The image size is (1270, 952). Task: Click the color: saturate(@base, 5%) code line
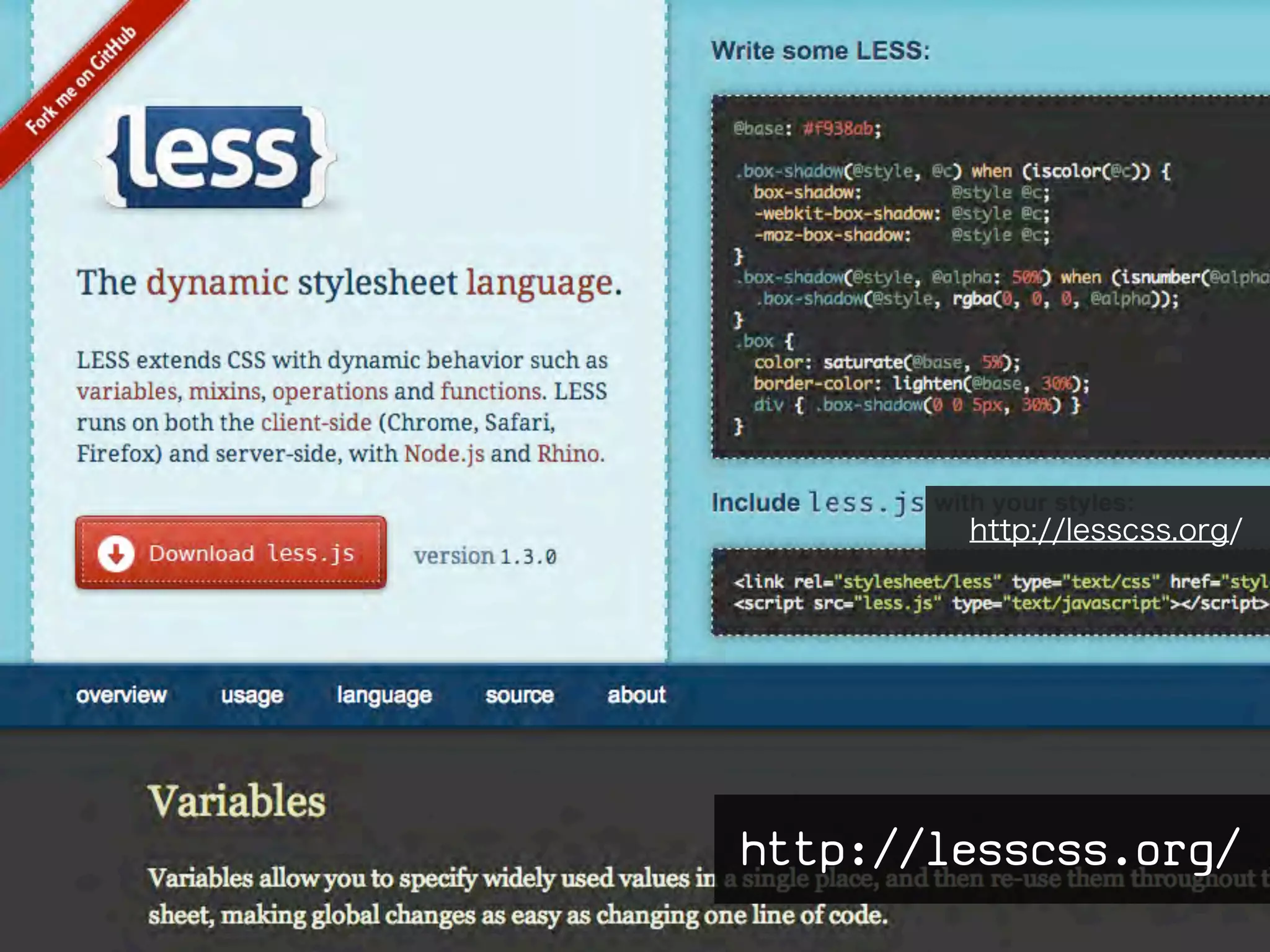point(887,363)
